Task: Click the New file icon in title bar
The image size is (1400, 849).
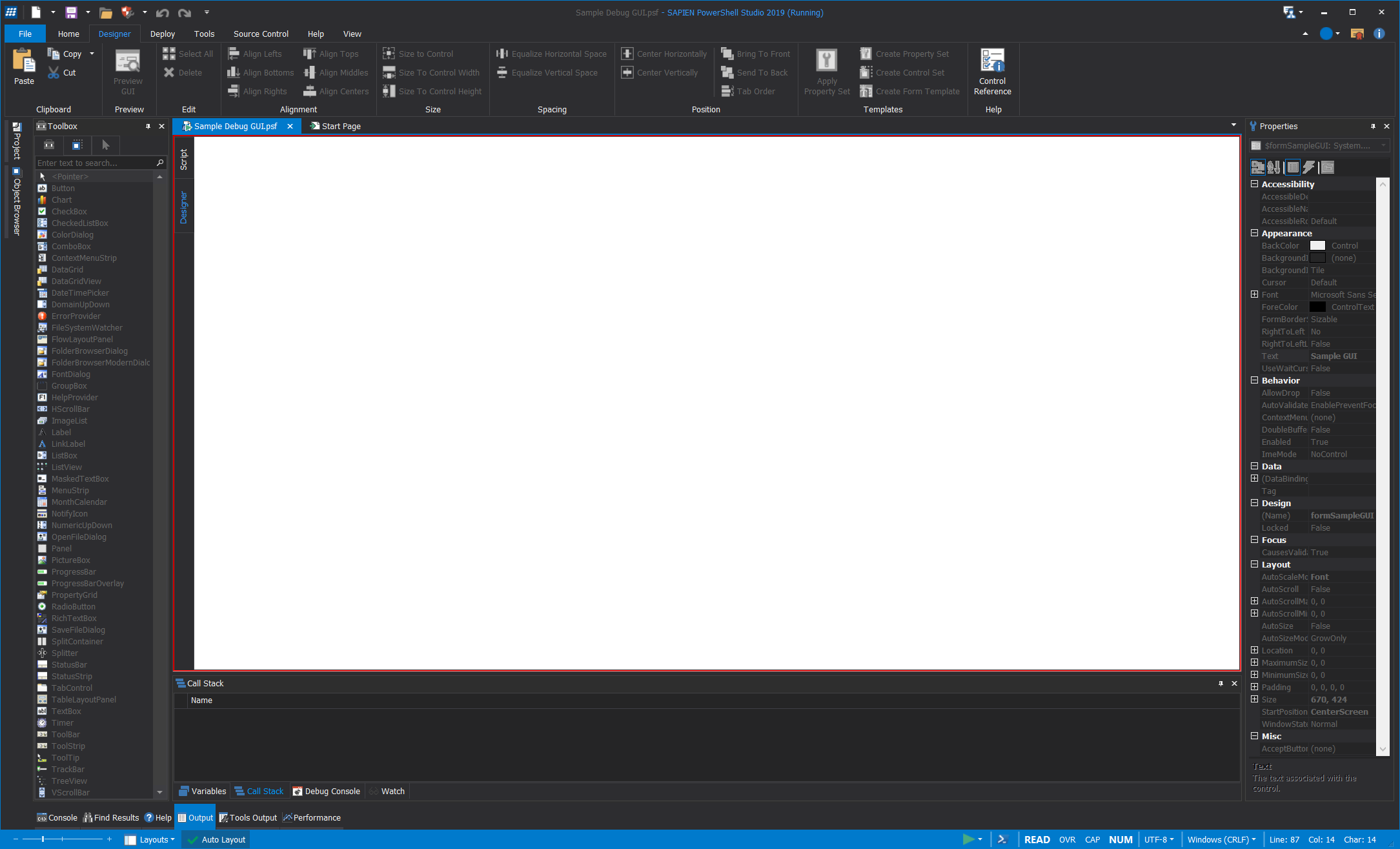Action: click(36, 12)
